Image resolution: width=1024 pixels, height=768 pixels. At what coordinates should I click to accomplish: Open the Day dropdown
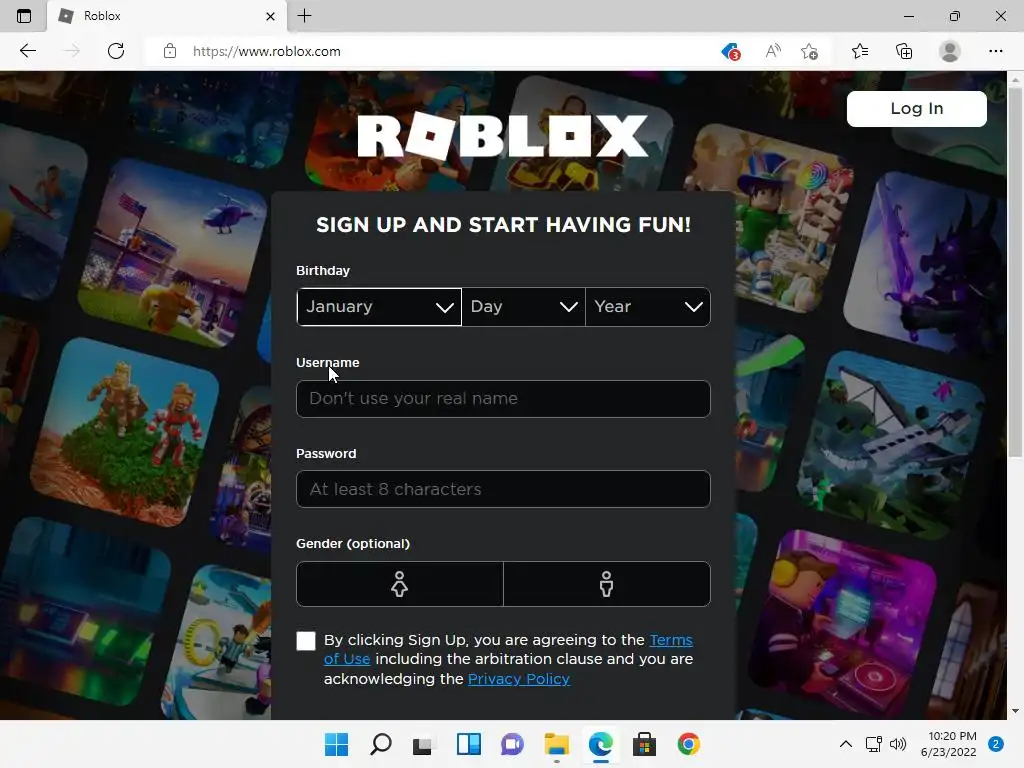pos(523,306)
